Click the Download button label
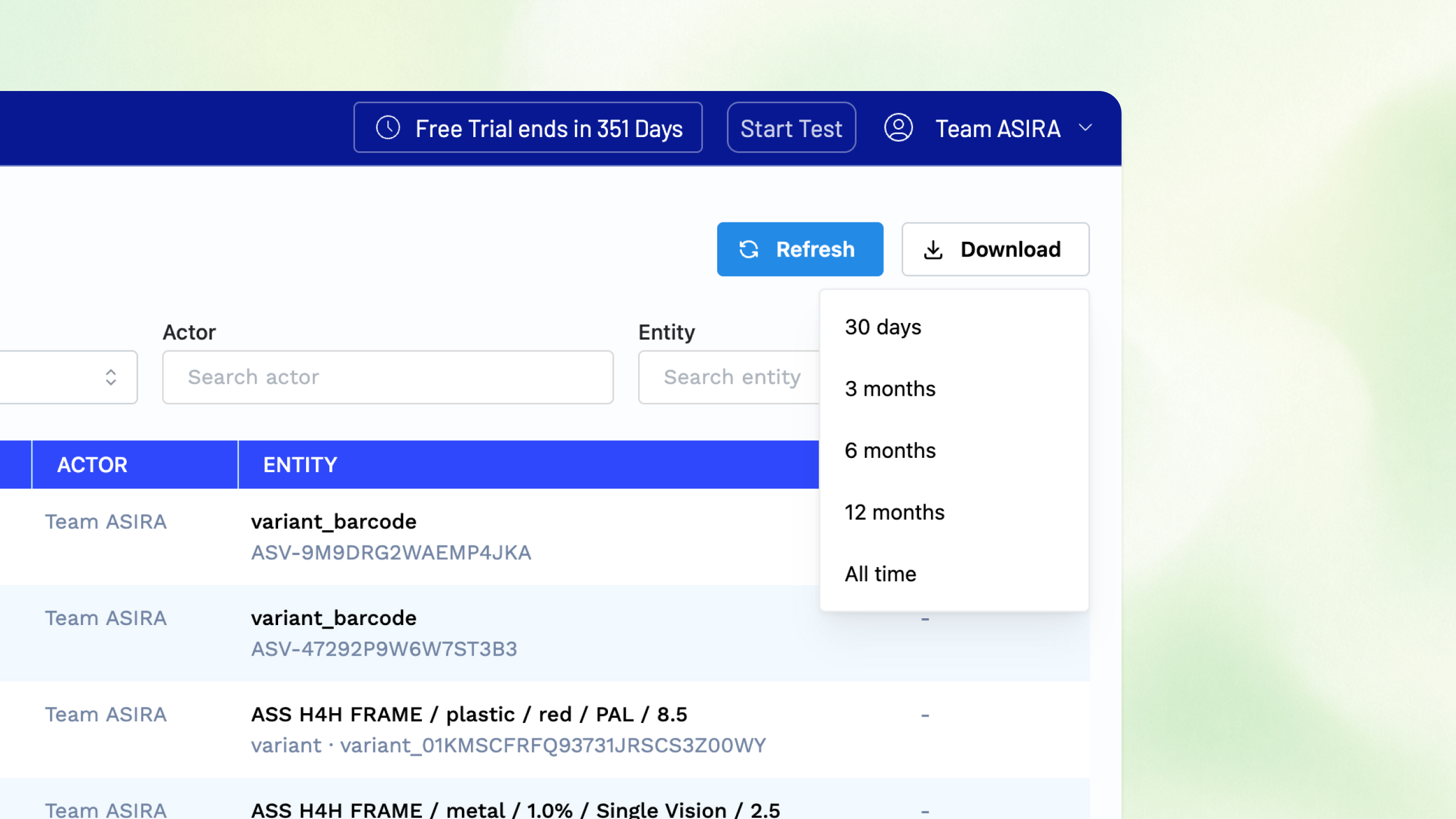 tap(1011, 249)
